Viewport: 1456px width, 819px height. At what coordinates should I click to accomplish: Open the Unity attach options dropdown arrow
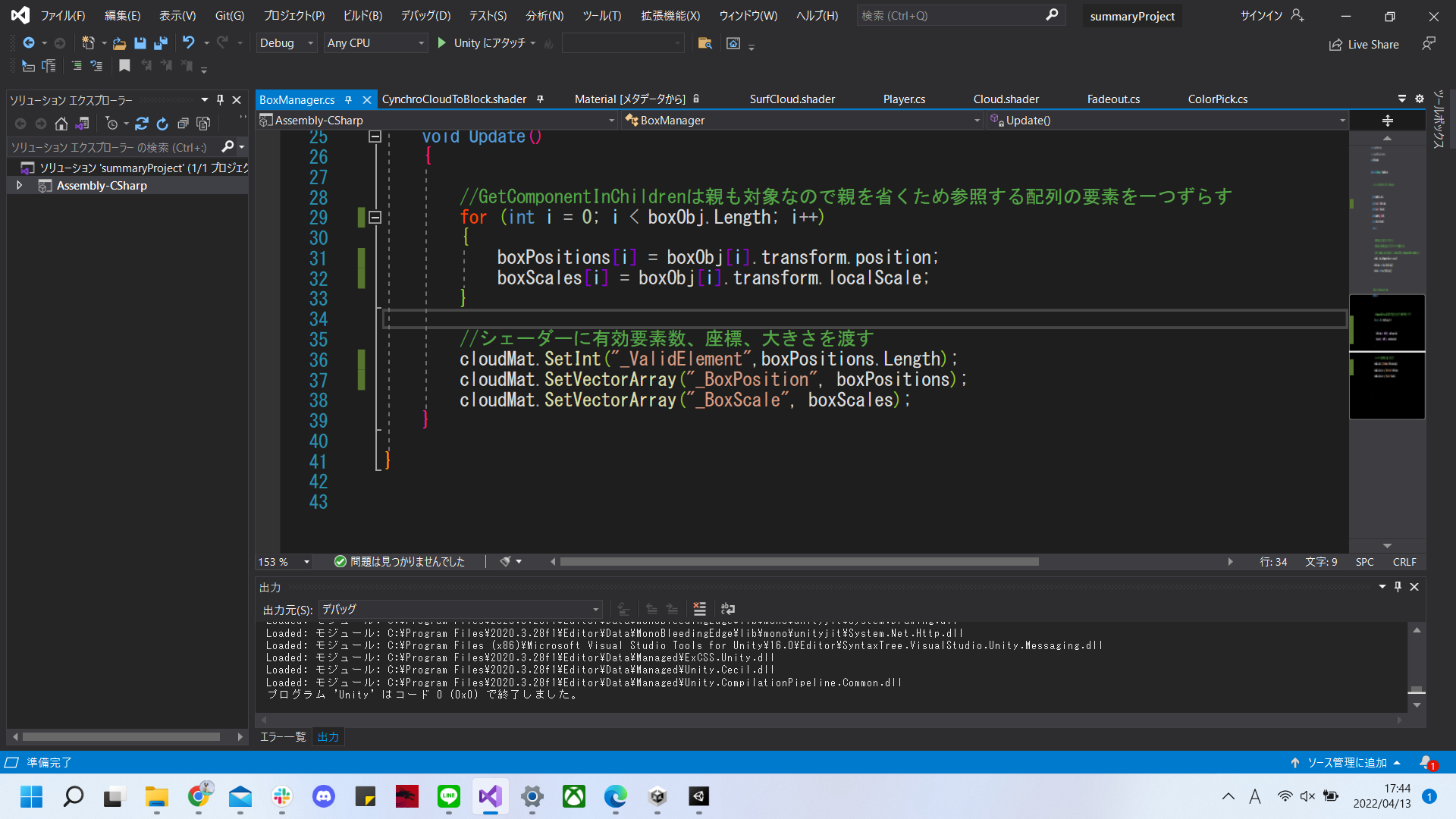(x=533, y=43)
